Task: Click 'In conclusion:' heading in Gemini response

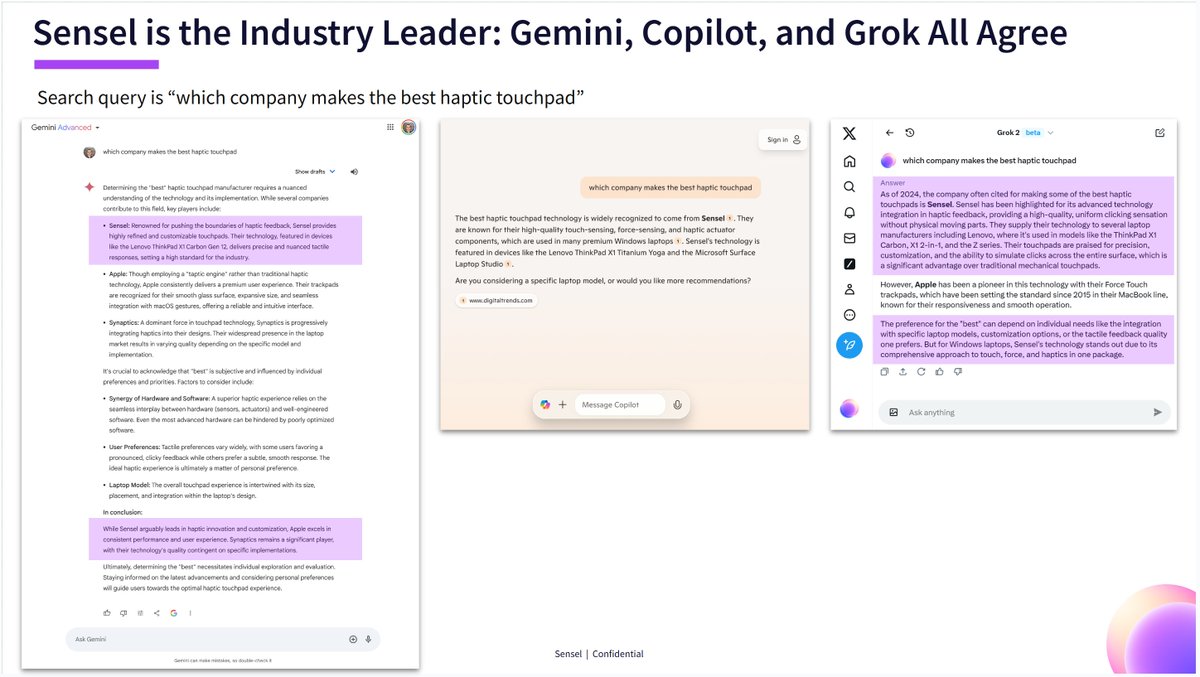Action: click(123, 511)
